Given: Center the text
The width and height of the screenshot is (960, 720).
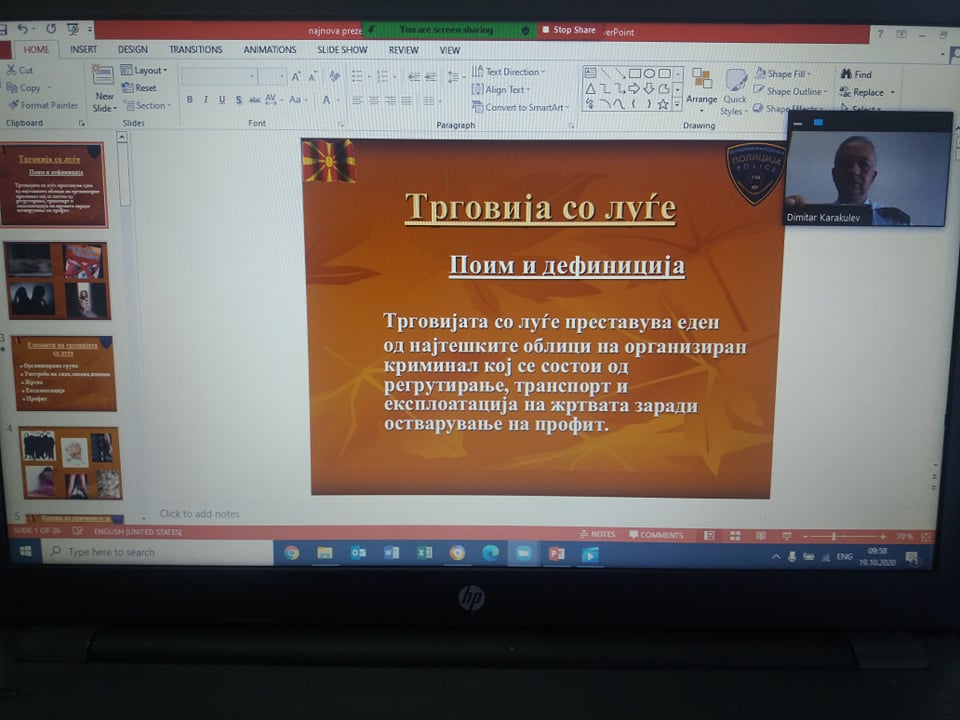Looking at the screenshot, I should click(374, 100).
